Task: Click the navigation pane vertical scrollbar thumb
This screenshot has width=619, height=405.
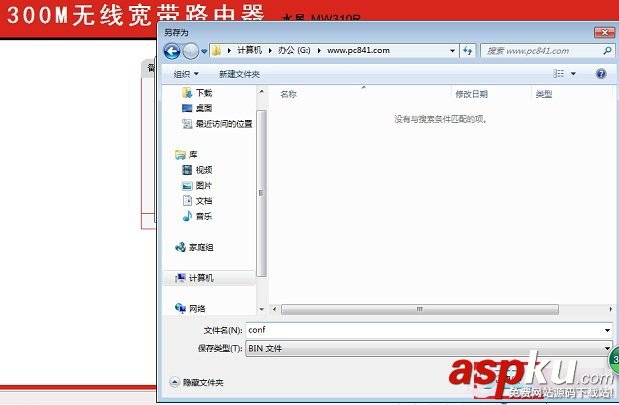Action: (x=261, y=193)
